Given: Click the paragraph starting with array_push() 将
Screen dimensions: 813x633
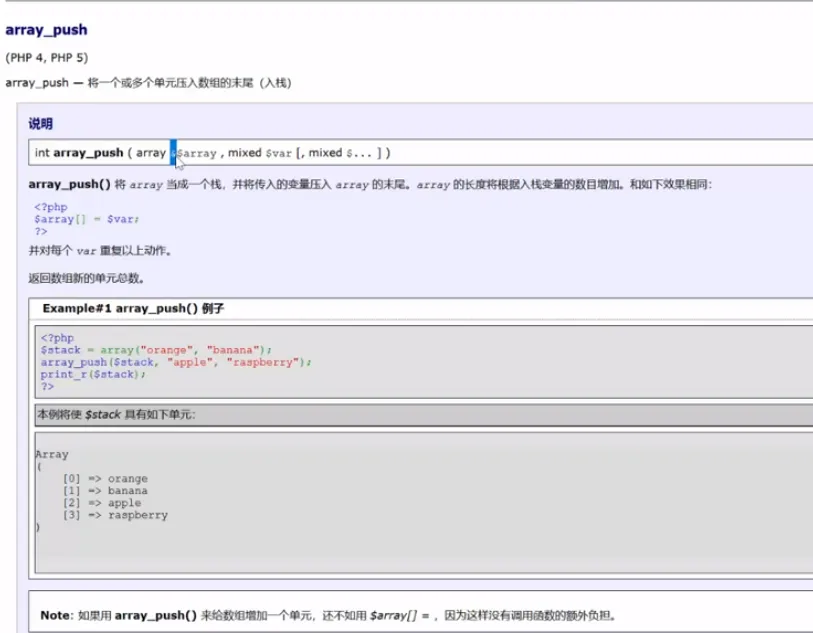Looking at the screenshot, I should [x=370, y=185].
